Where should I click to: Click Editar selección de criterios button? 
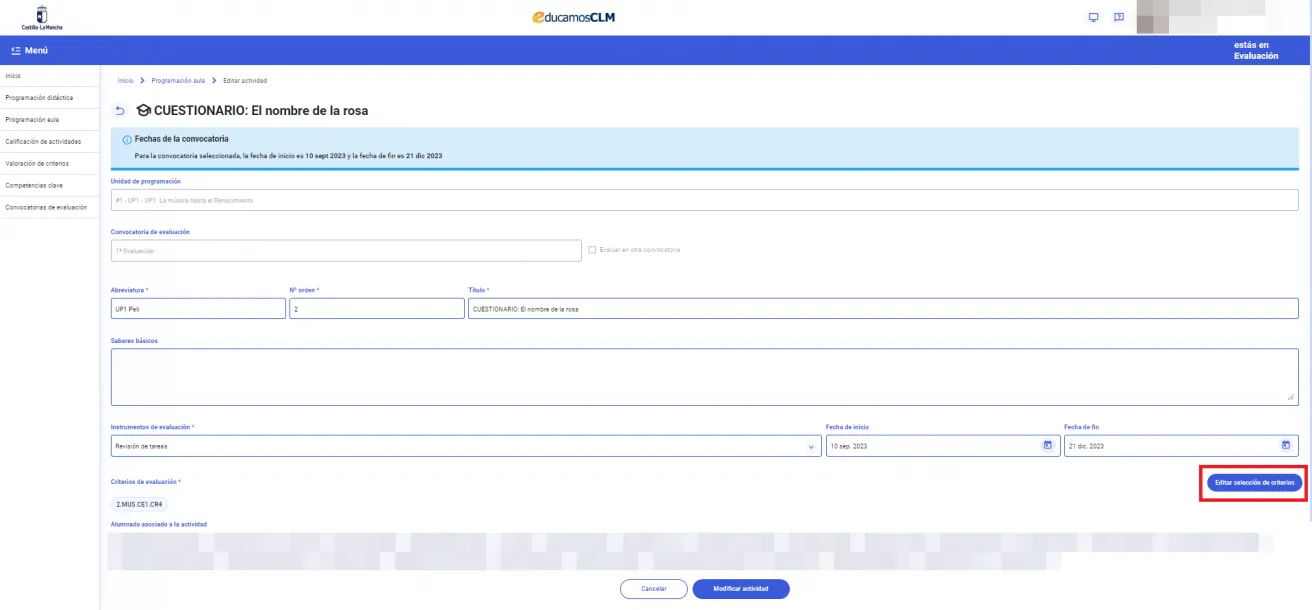click(1254, 482)
